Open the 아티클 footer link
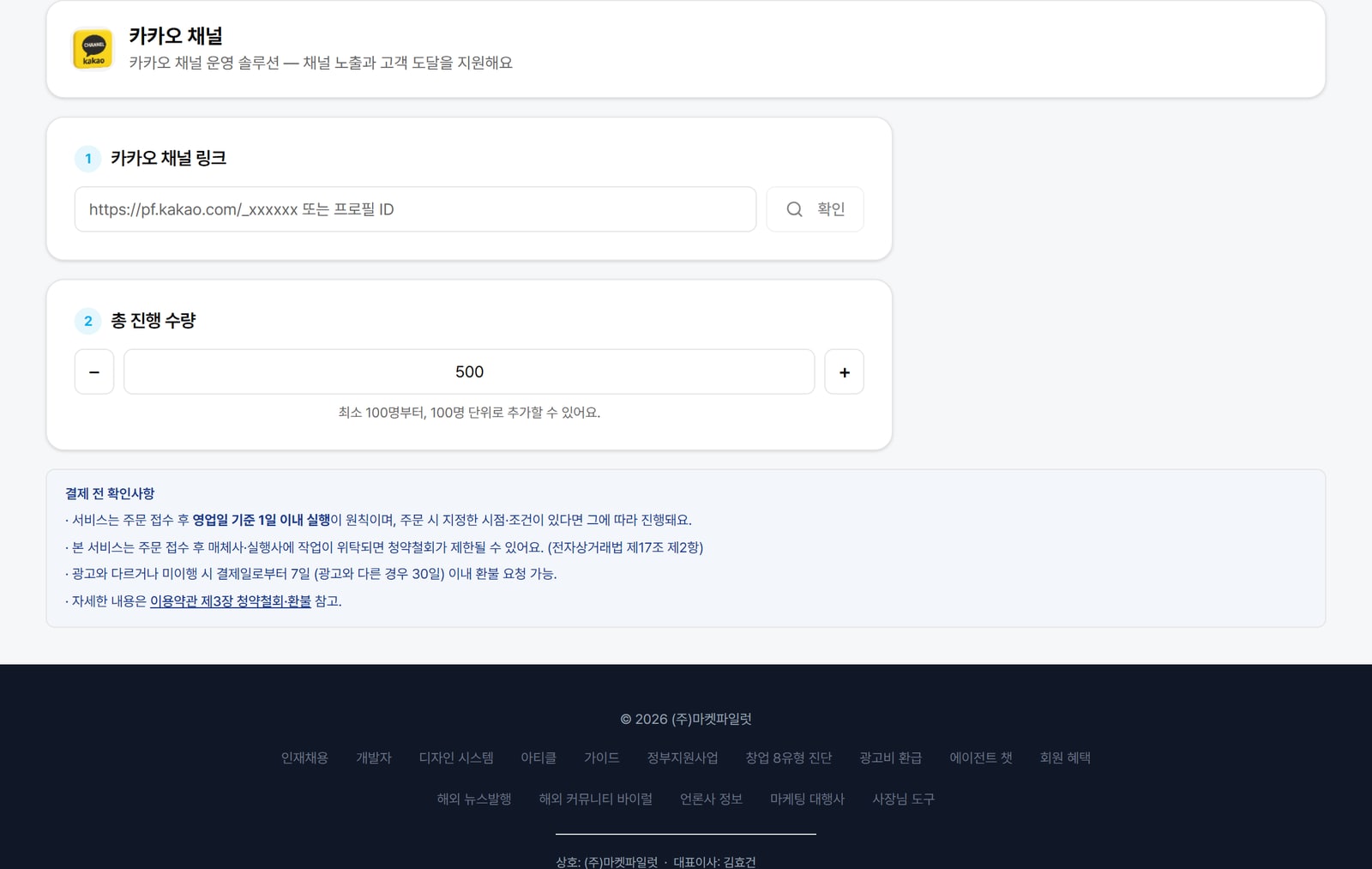 (x=539, y=757)
